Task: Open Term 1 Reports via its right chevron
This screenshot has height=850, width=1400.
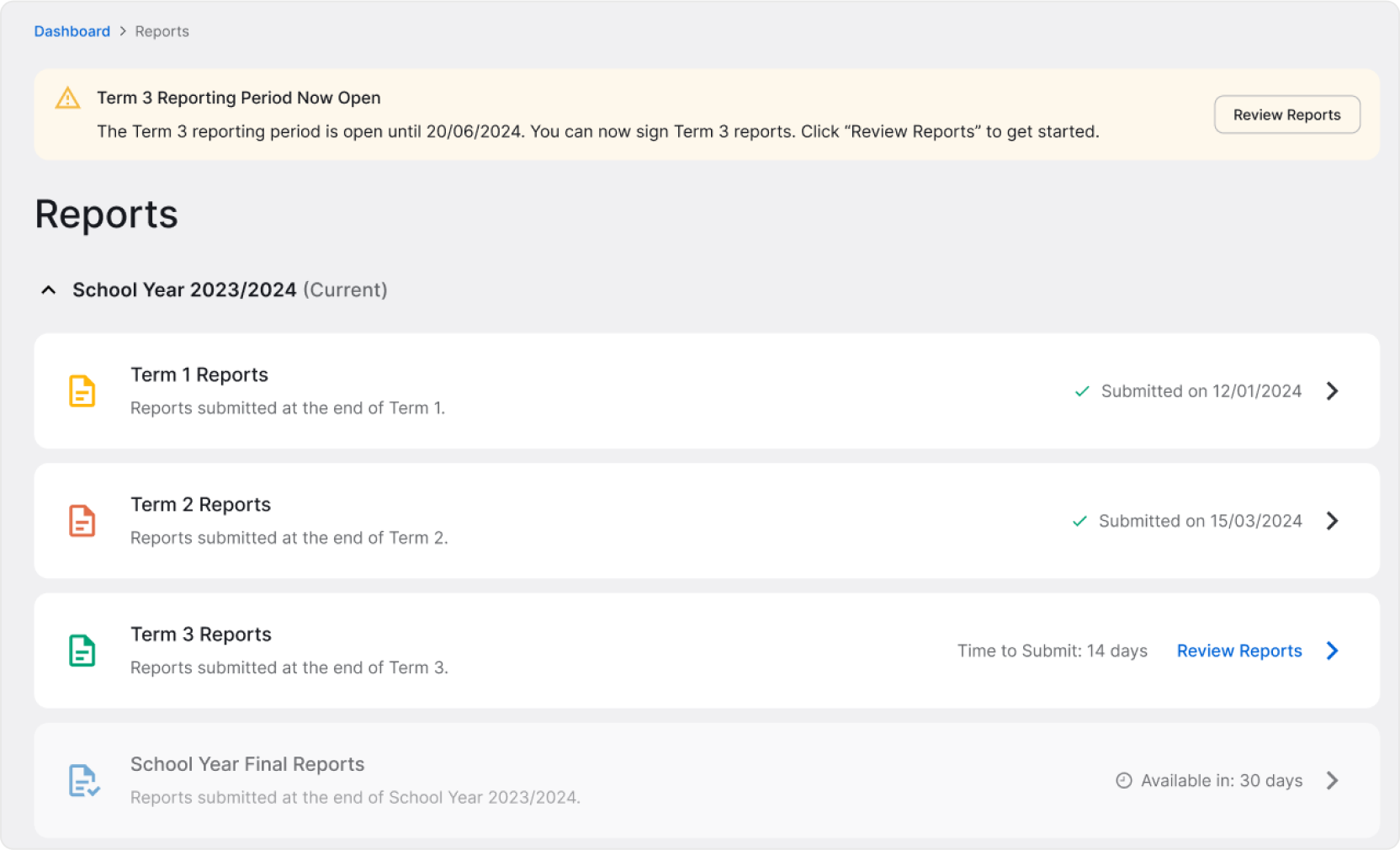Action: [1332, 390]
